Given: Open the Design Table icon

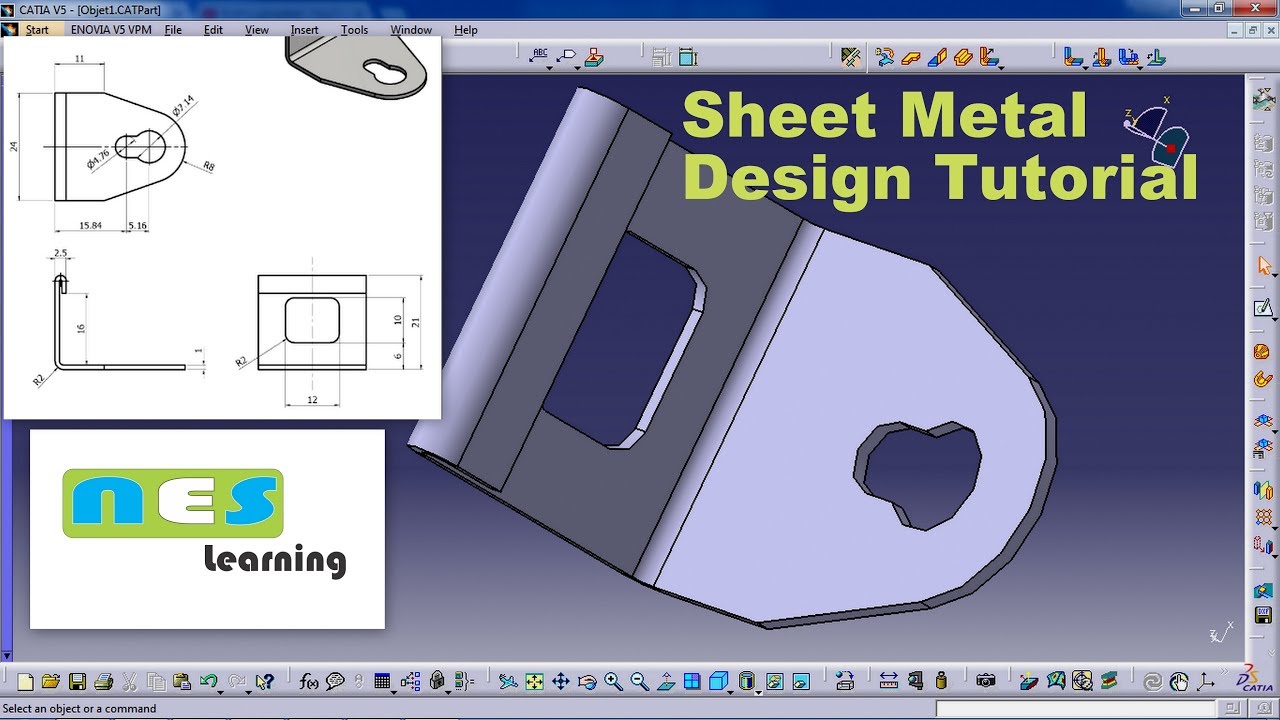Looking at the screenshot, I should (381, 682).
